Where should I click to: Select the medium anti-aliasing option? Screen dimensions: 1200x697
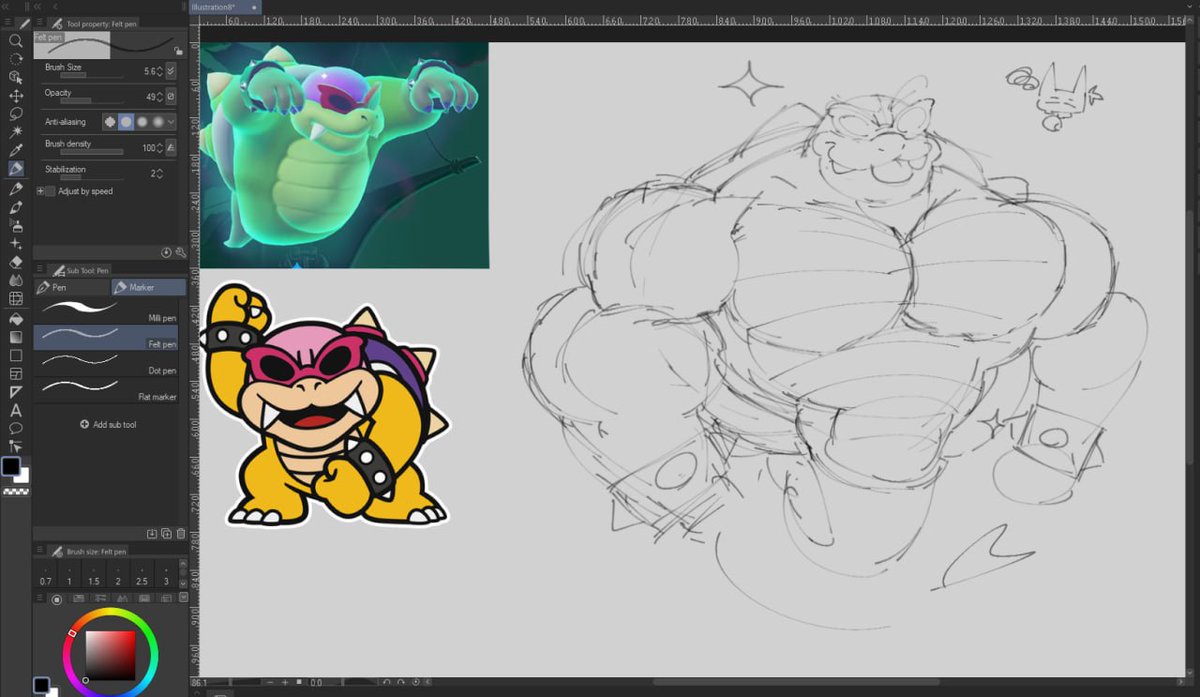[142, 122]
